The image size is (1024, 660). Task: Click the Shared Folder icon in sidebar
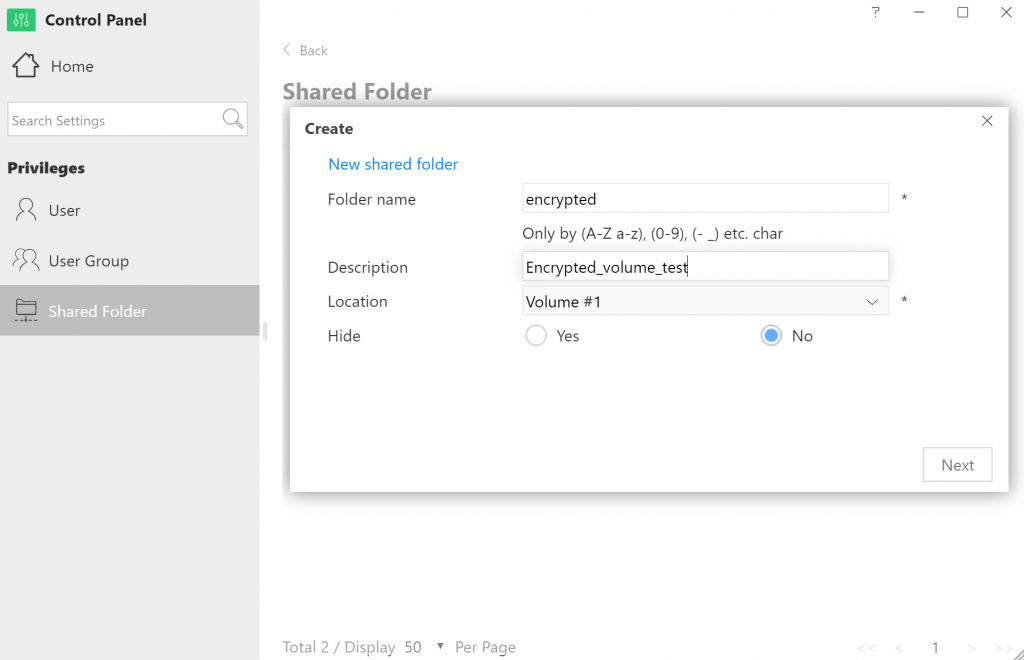tap(25, 311)
